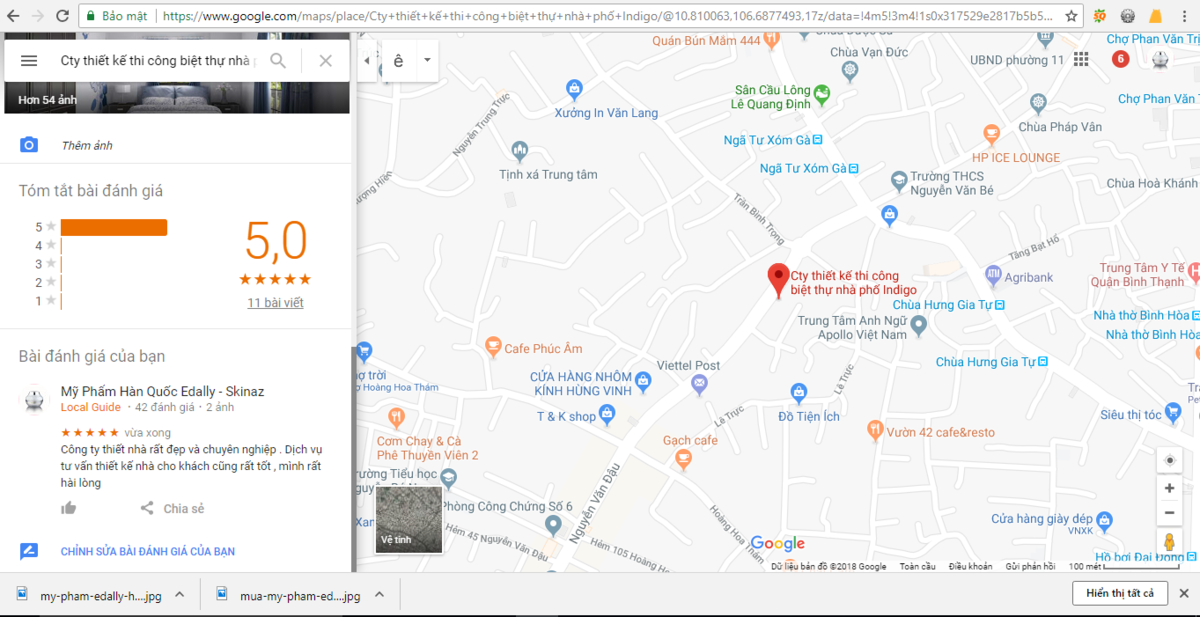Click the Xưởng In Văn Lang shop marker
The height and width of the screenshot is (617, 1200).
574,89
